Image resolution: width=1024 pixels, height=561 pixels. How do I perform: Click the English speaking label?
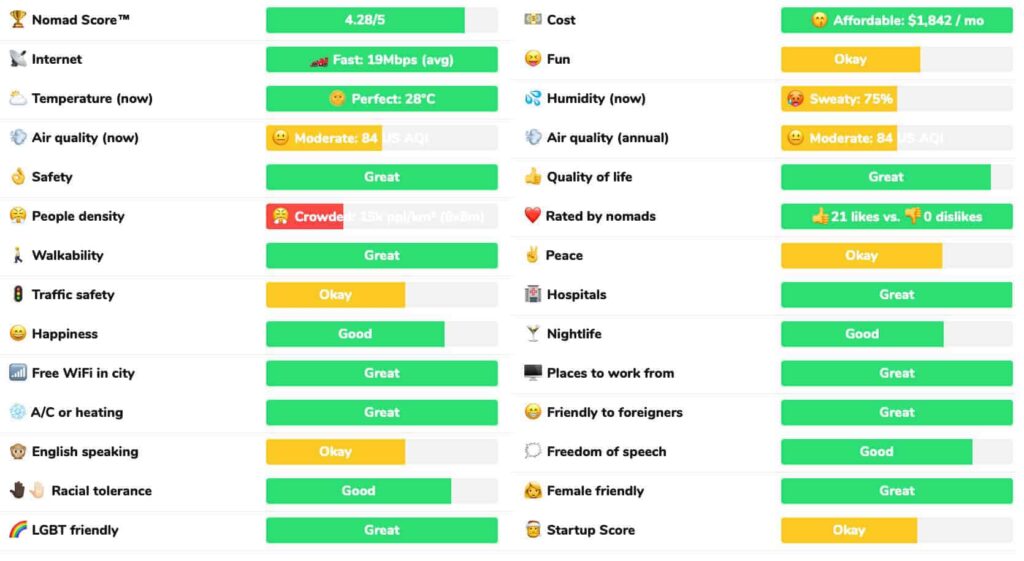click(85, 451)
